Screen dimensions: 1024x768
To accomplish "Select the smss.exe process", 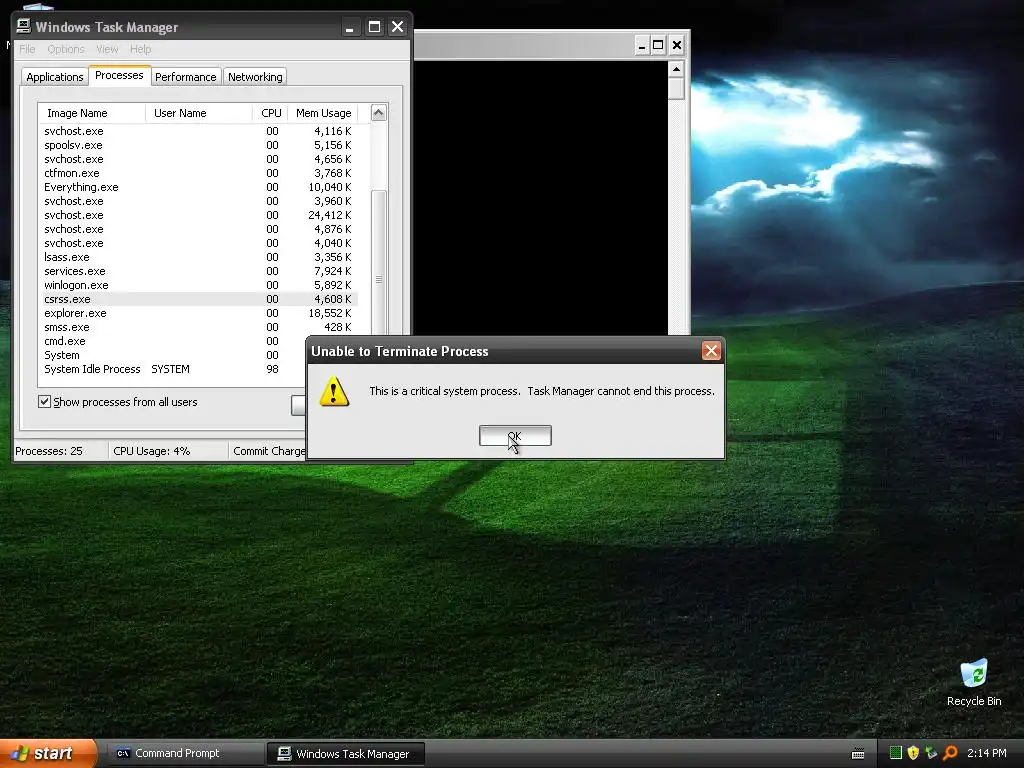I will tap(198, 327).
